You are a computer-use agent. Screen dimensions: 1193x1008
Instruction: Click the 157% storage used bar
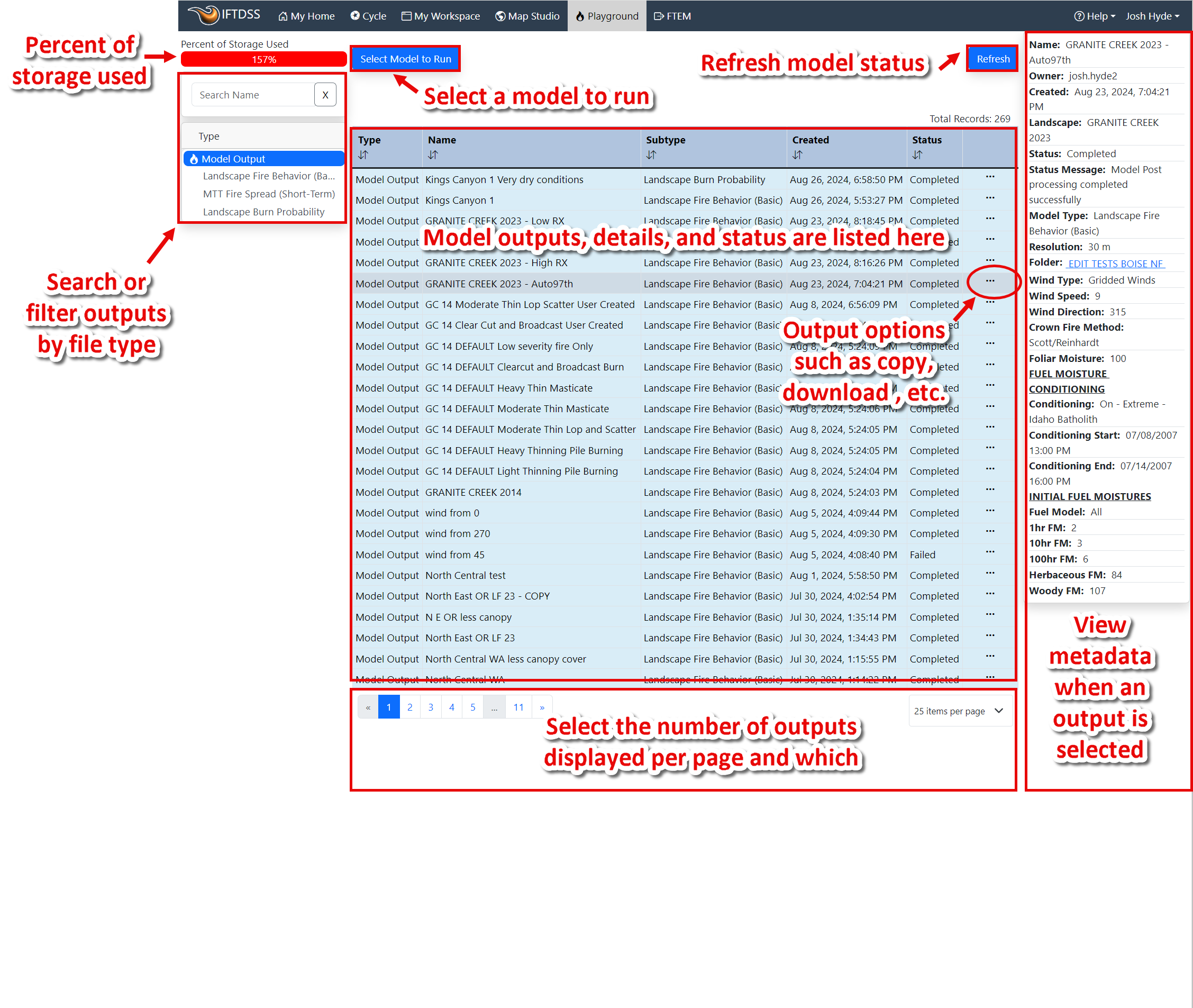click(x=263, y=59)
